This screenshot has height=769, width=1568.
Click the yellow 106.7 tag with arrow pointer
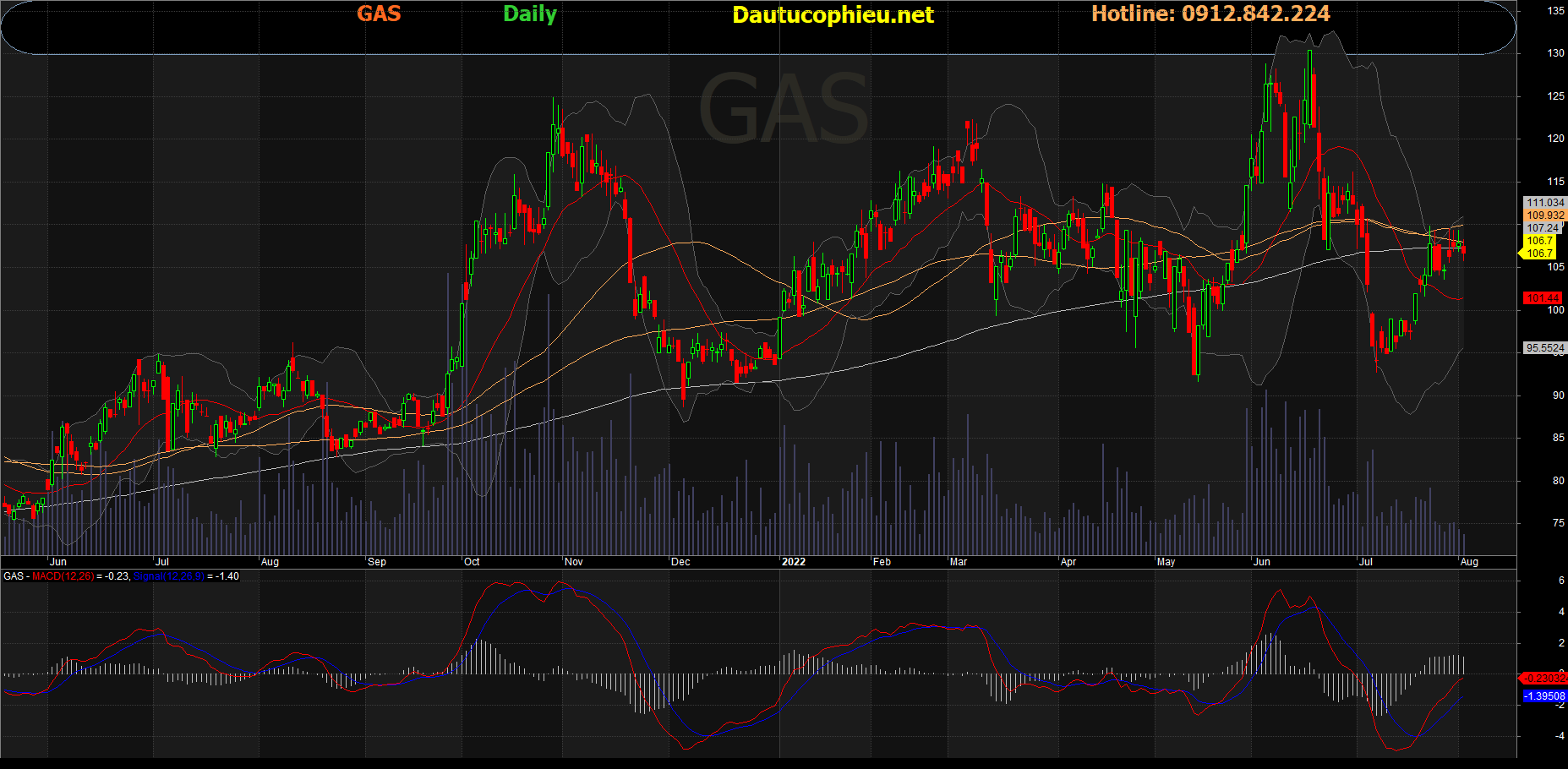(x=1538, y=254)
